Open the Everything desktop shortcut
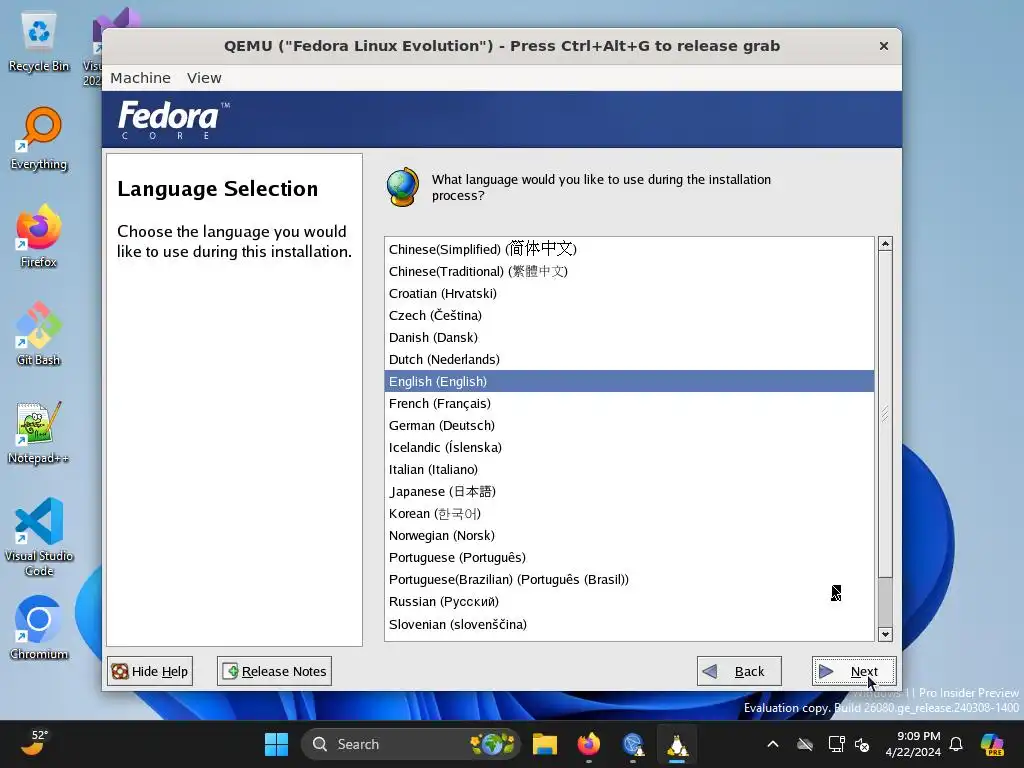The width and height of the screenshot is (1024, 768). pyautogui.click(x=39, y=138)
